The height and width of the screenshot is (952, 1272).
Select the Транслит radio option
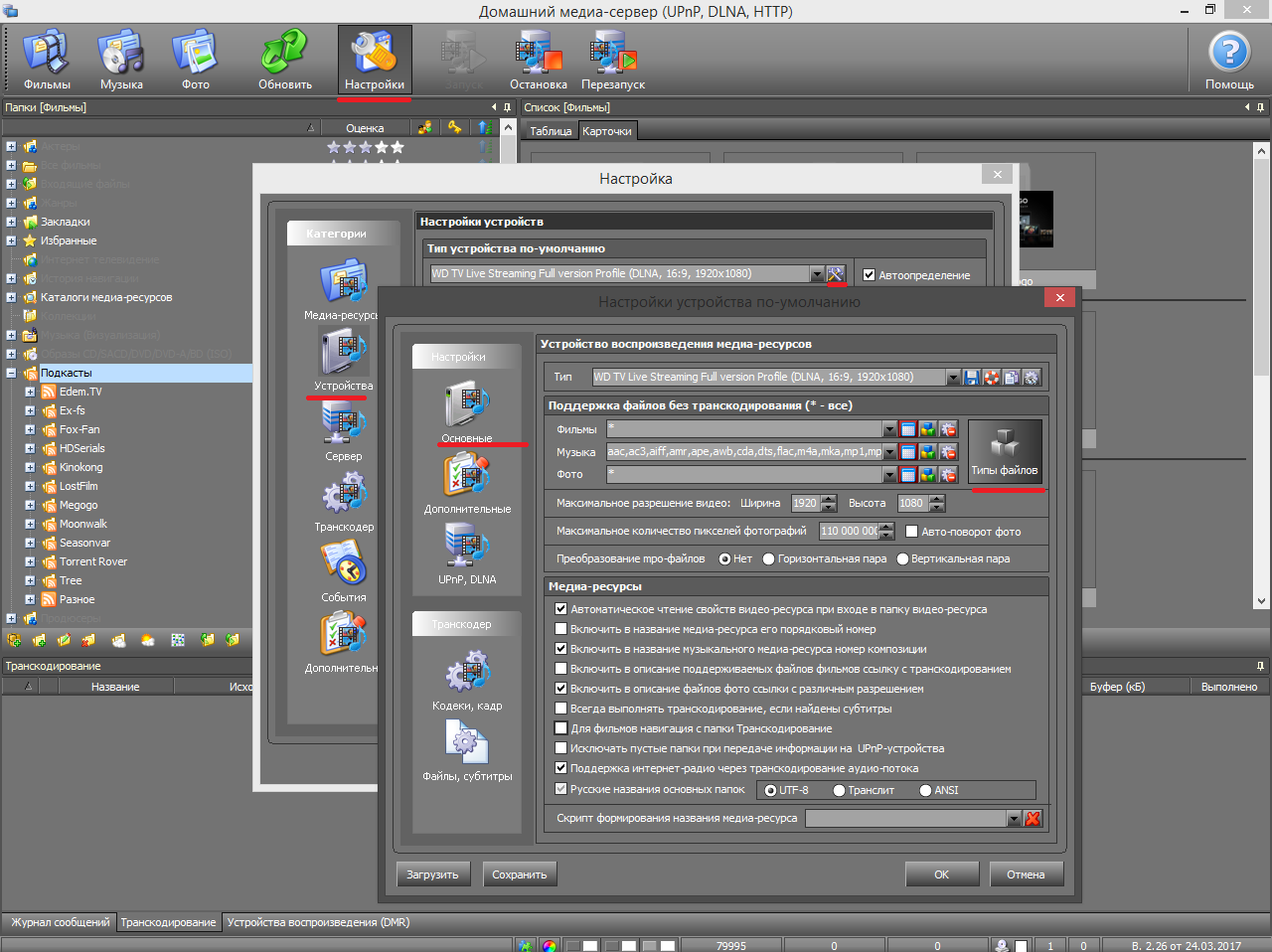tap(840, 791)
